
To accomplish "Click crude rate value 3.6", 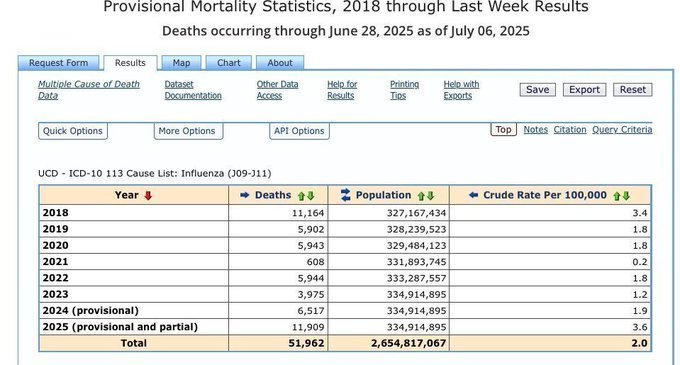I will click(x=640, y=327).
